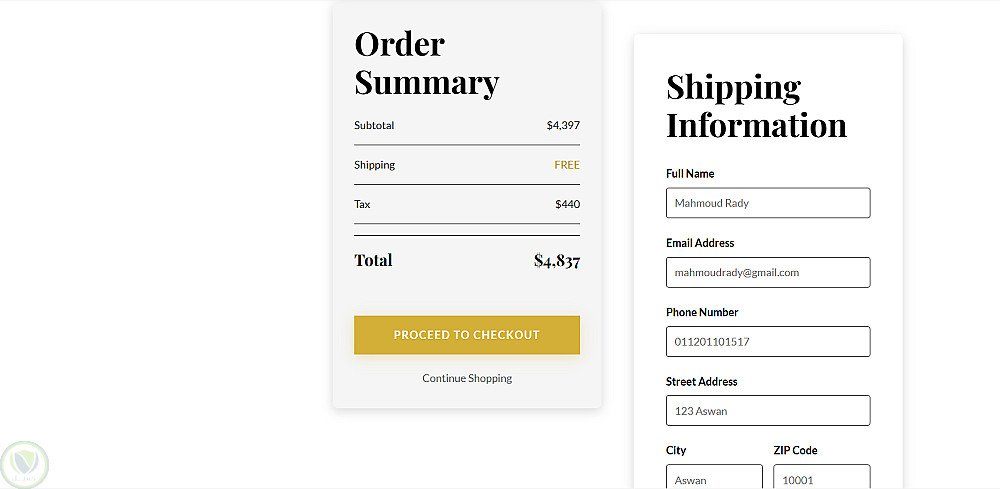Click the $4,397 subtotal amount
This screenshot has height=489, width=1000.
click(x=563, y=126)
